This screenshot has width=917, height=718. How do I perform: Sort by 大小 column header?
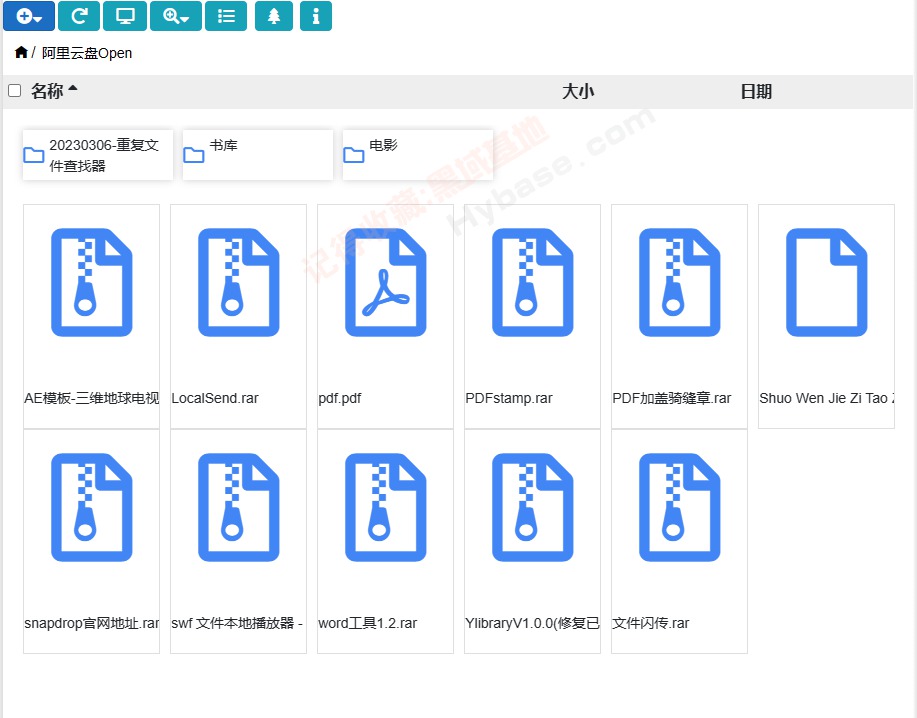578,92
